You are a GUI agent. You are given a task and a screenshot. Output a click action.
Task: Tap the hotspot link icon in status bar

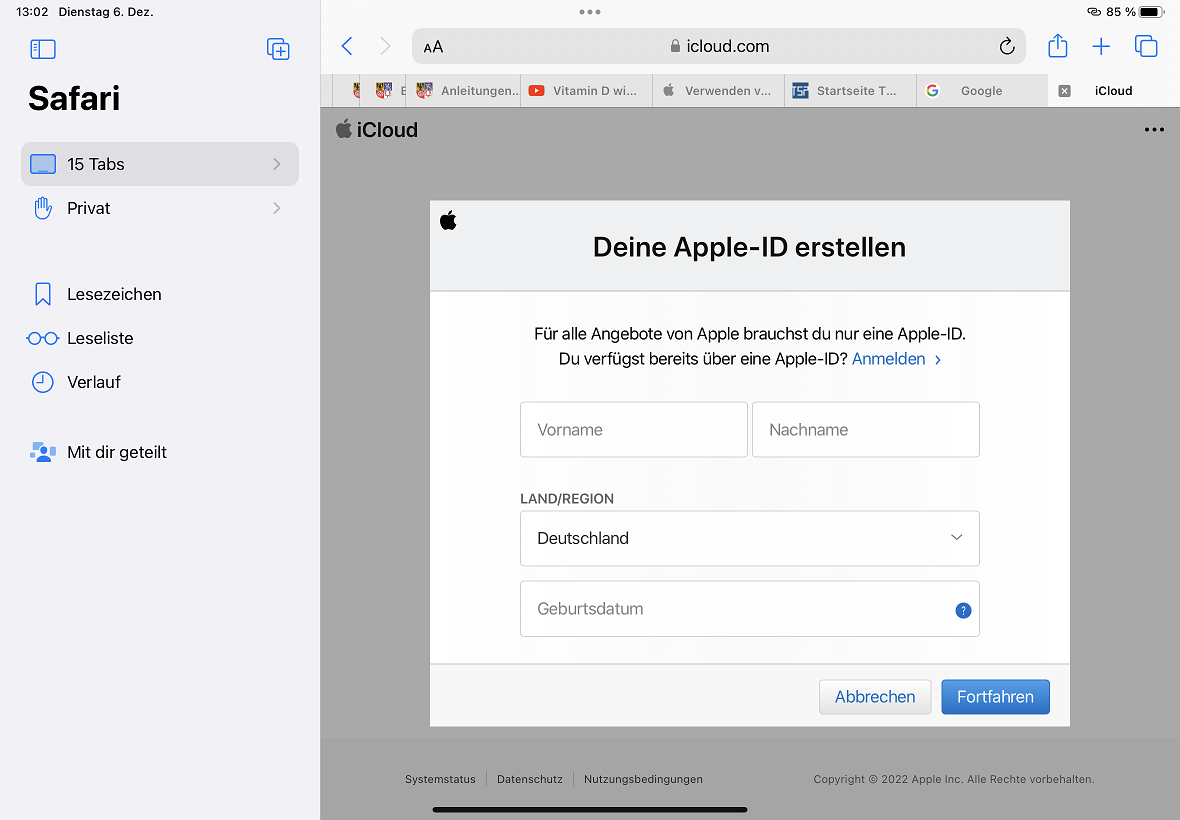coord(1094,12)
